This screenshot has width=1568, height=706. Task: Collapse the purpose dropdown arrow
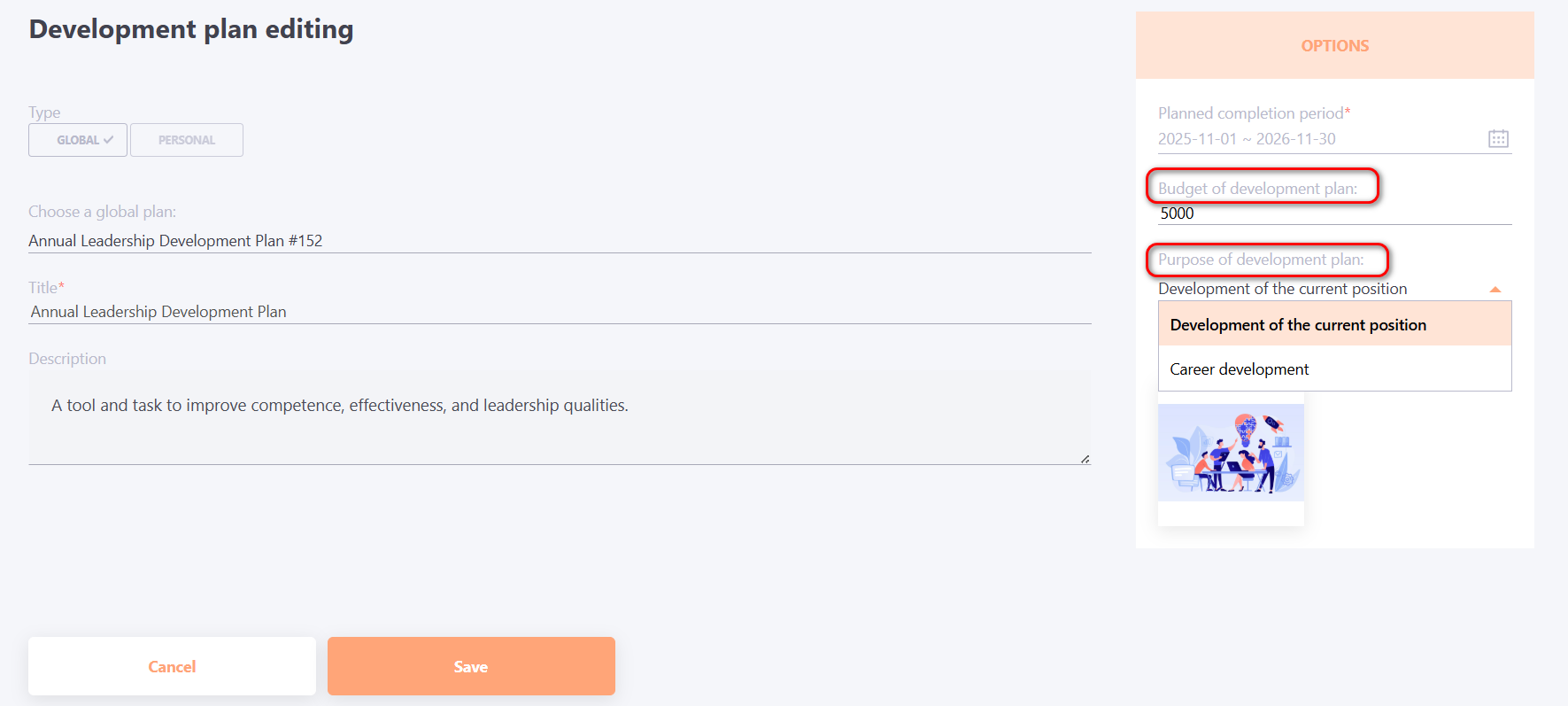[x=1495, y=290]
